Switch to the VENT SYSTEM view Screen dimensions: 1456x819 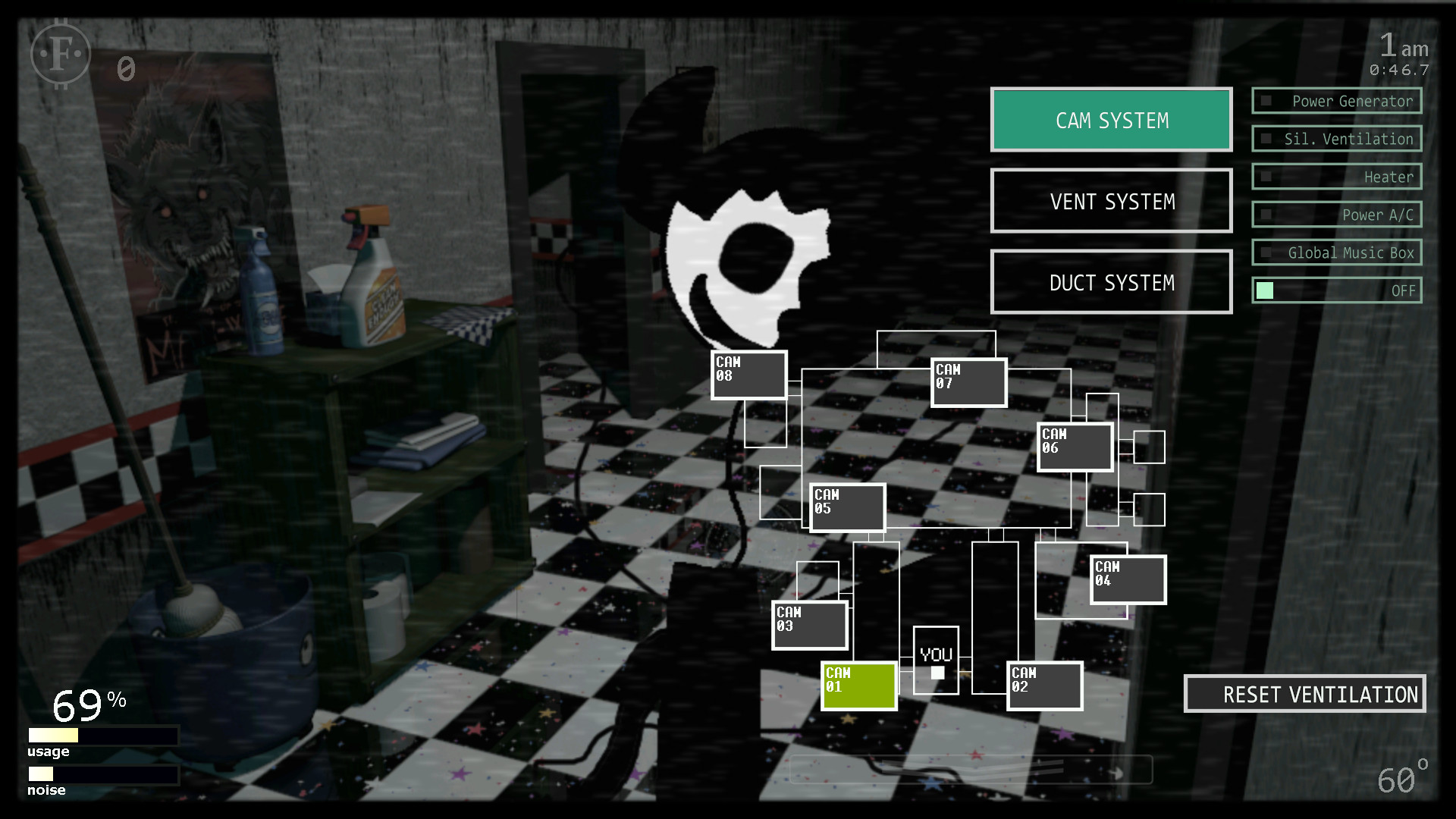1112,201
